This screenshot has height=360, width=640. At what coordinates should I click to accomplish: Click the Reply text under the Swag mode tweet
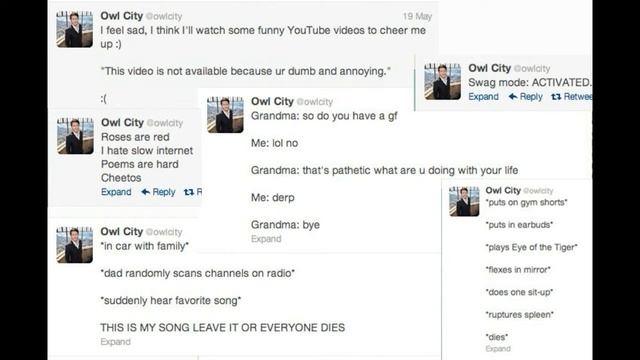(531, 97)
